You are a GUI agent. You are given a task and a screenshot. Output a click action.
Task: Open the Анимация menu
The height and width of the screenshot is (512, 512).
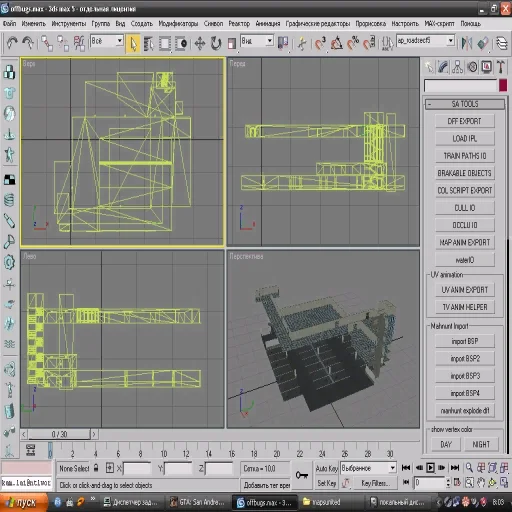(x=268, y=24)
